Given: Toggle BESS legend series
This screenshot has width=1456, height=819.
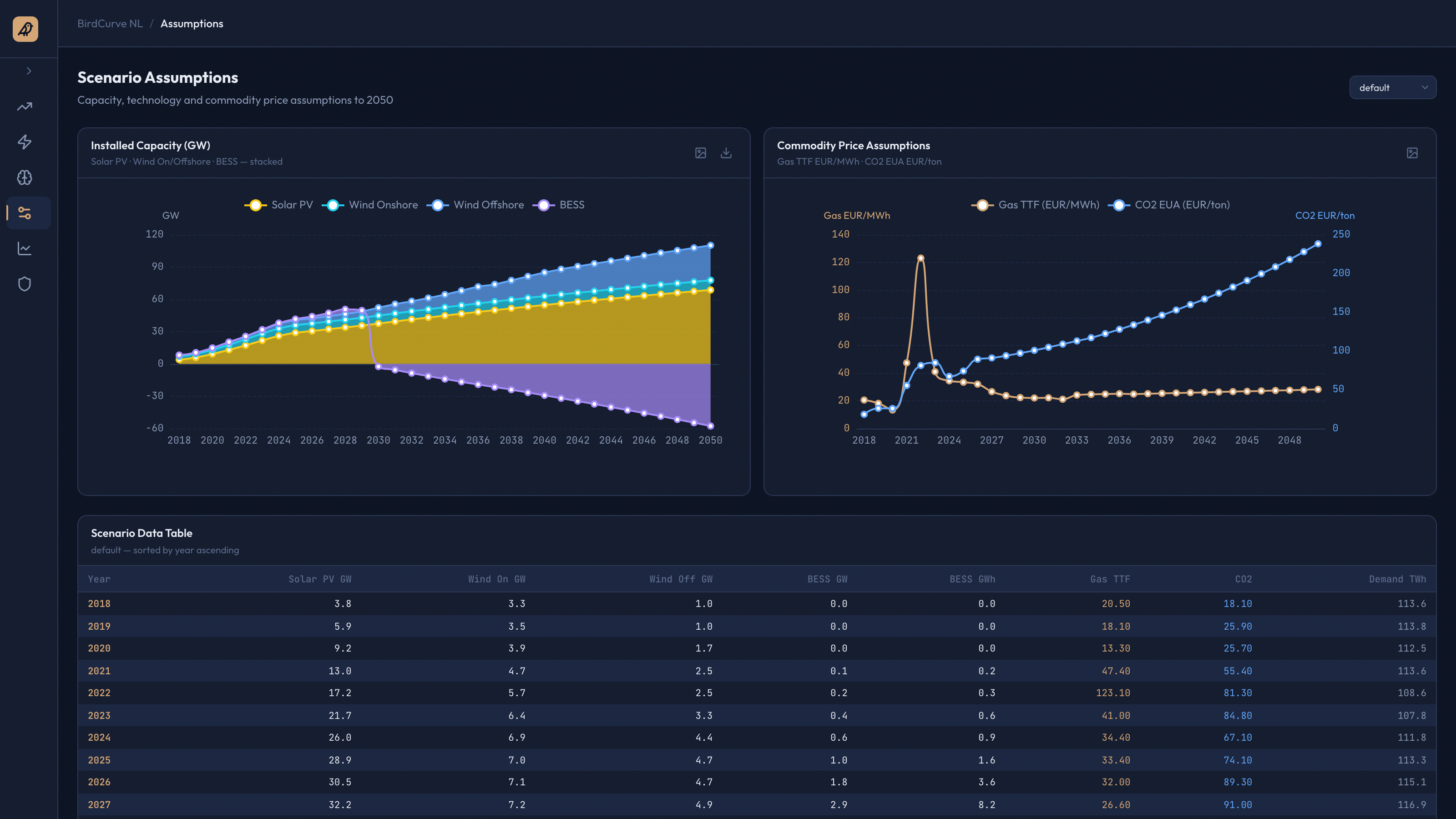Looking at the screenshot, I should click(559, 205).
